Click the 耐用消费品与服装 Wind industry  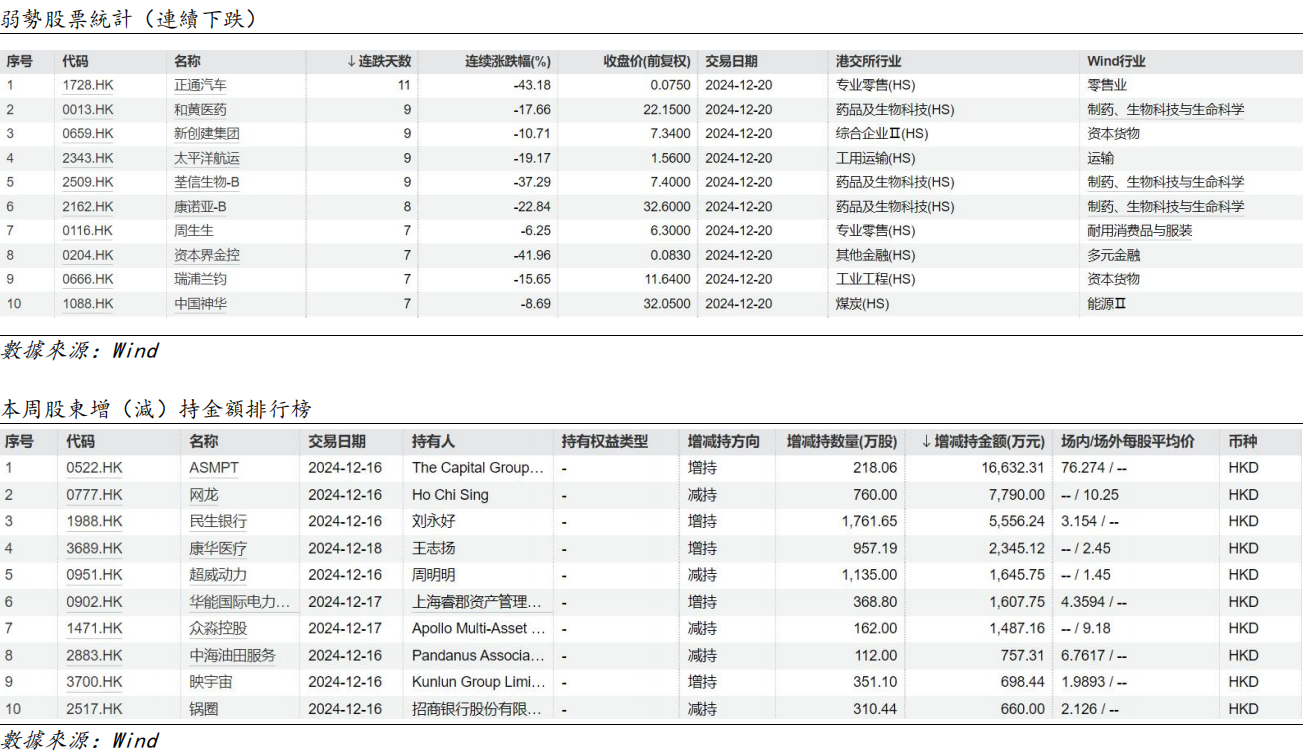pyautogui.click(x=1139, y=231)
